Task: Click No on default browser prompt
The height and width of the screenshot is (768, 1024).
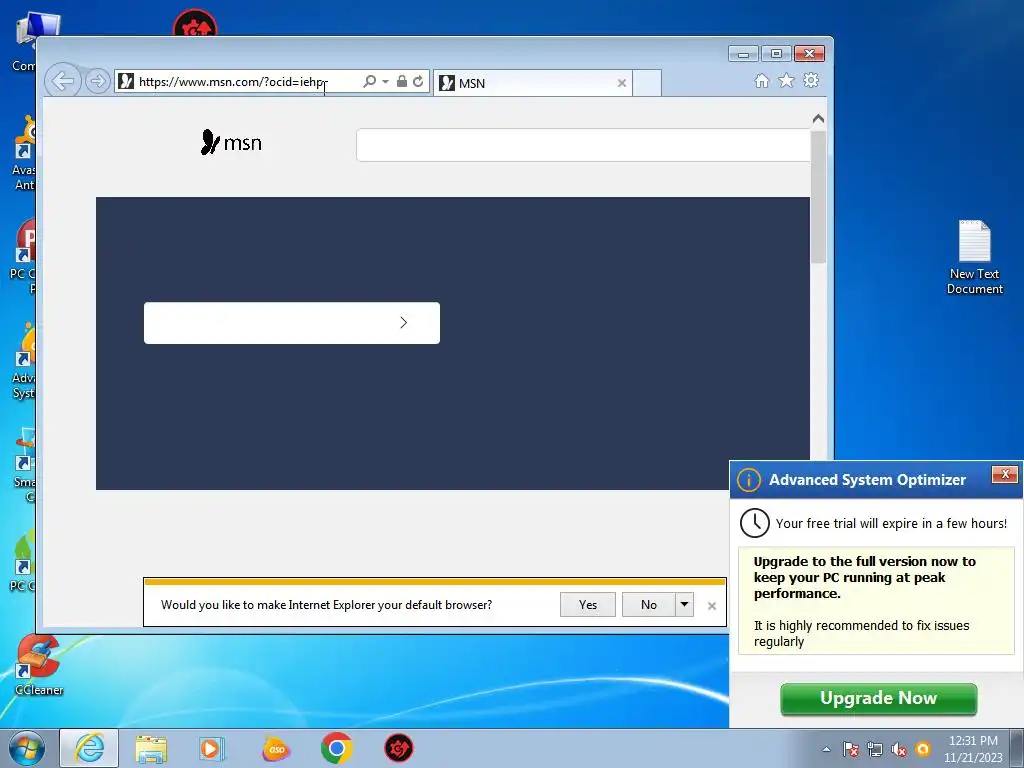Action: (x=648, y=605)
